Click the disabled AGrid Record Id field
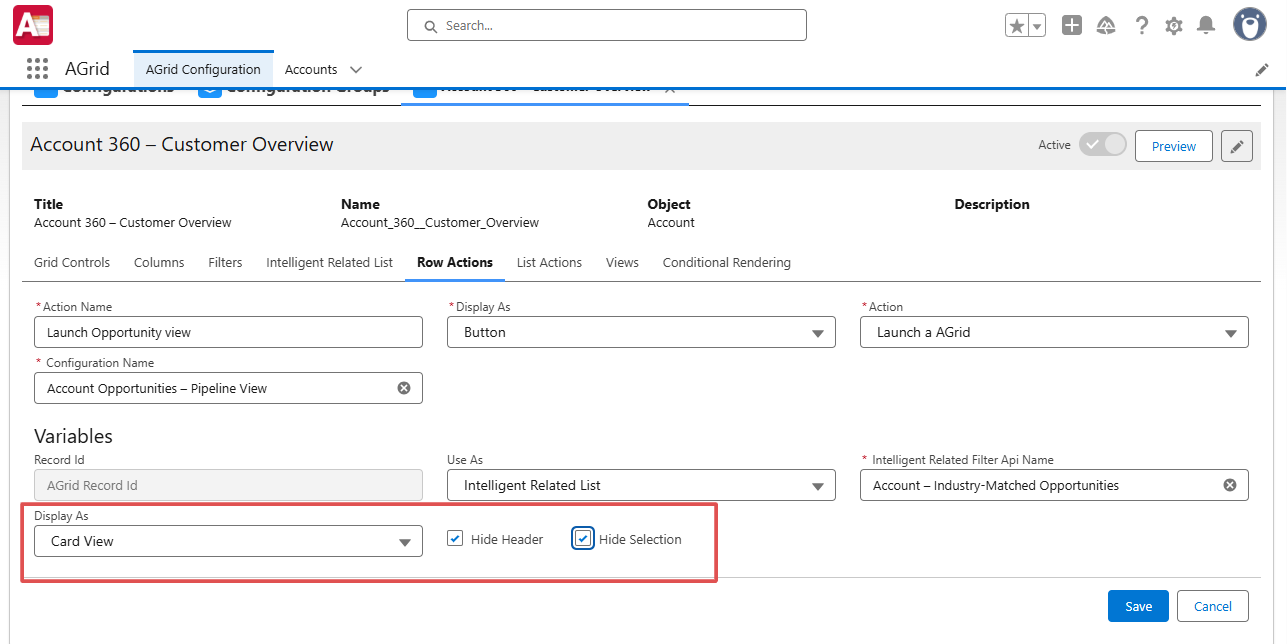Screen dimensions: 1287x644 (x=228, y=485)
